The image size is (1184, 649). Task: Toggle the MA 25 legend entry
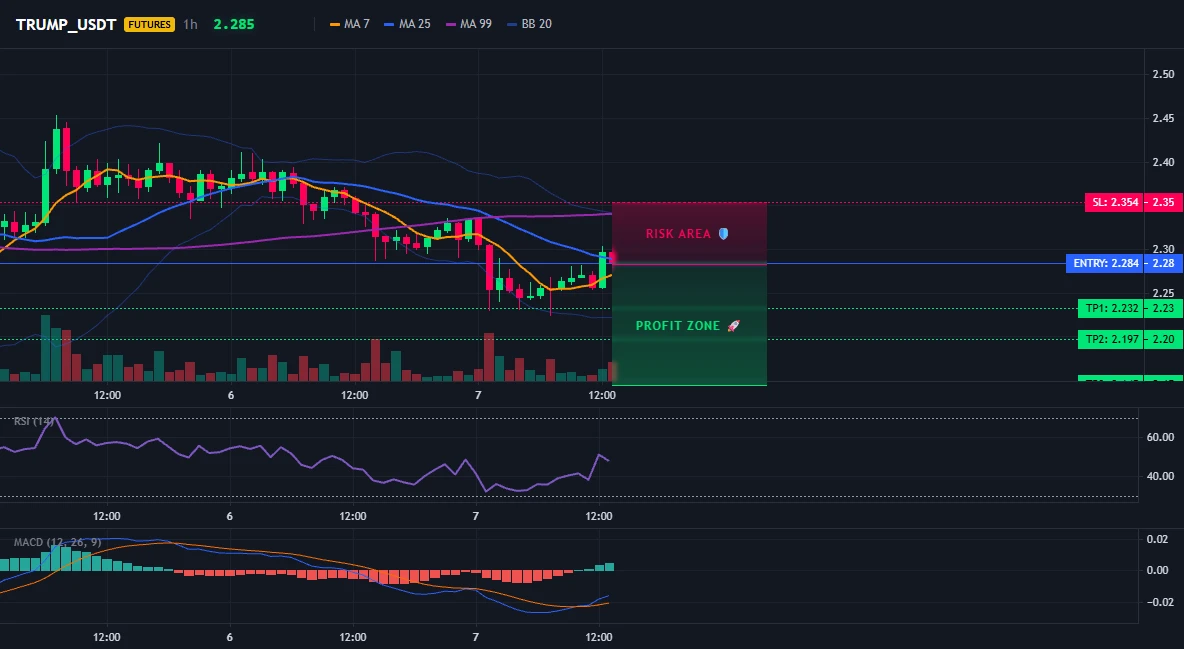[x=407, y=24]
